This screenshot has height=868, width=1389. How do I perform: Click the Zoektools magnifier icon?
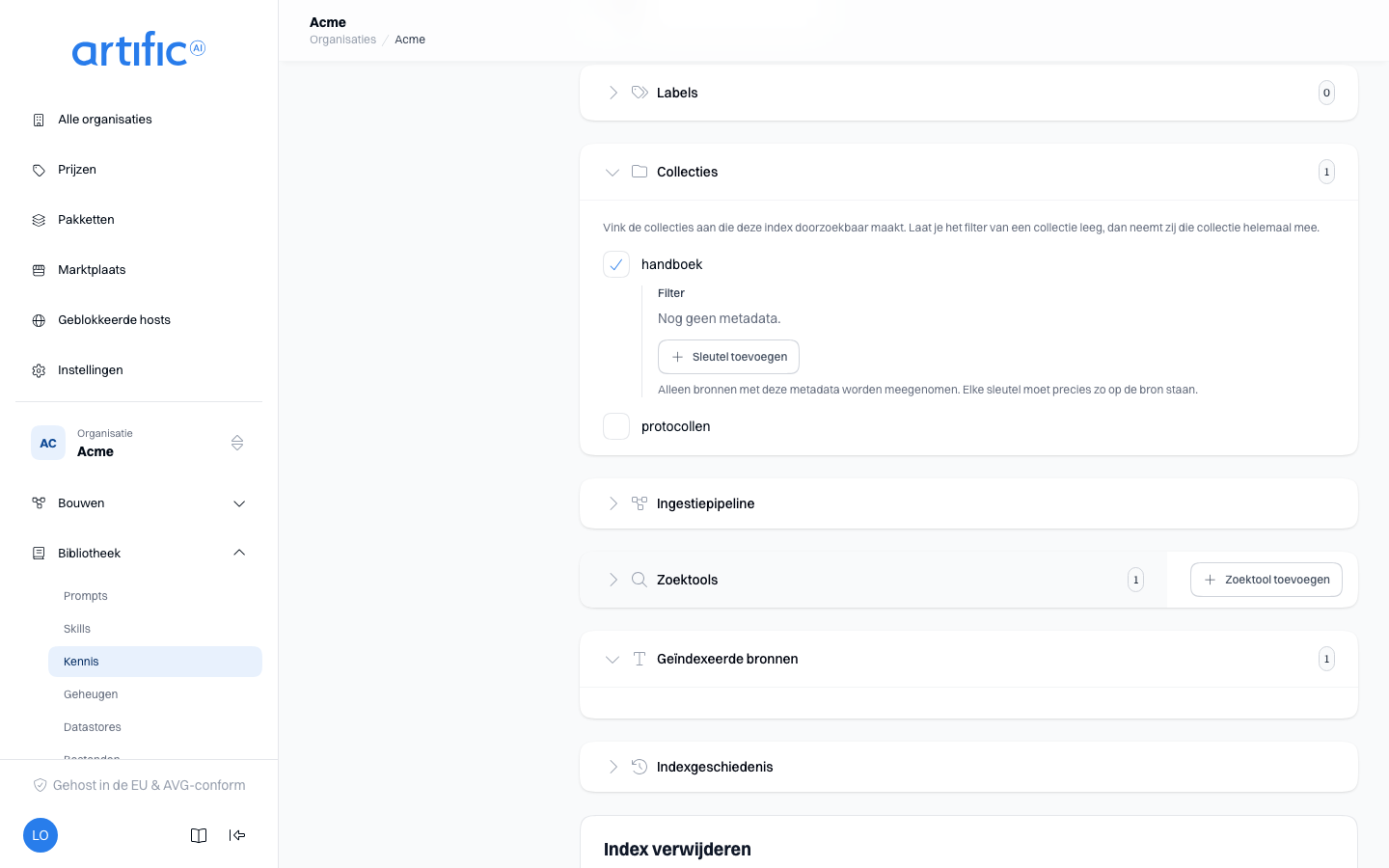point(640,580)
